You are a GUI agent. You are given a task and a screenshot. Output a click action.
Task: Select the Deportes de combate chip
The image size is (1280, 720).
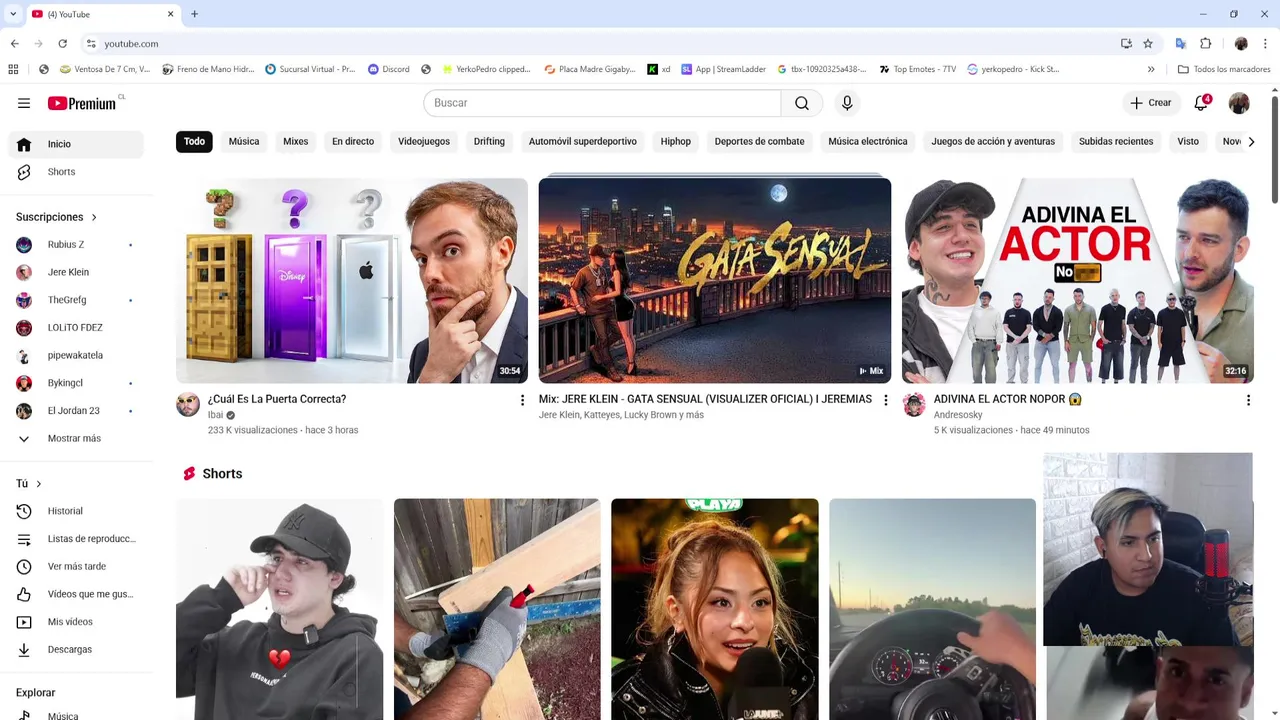pyautogui.click(x=759, y=141)
